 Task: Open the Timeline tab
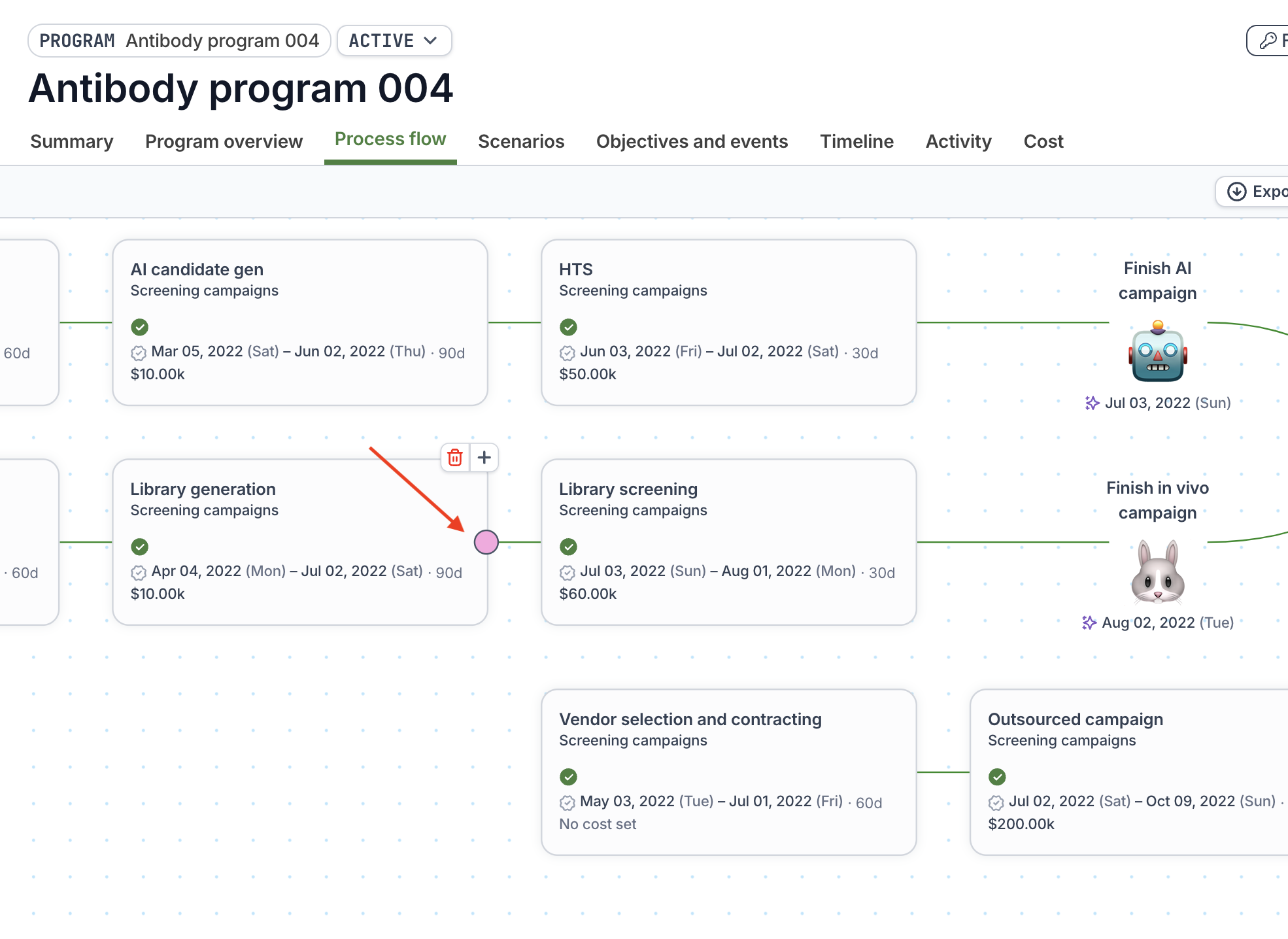click(856, 141)
